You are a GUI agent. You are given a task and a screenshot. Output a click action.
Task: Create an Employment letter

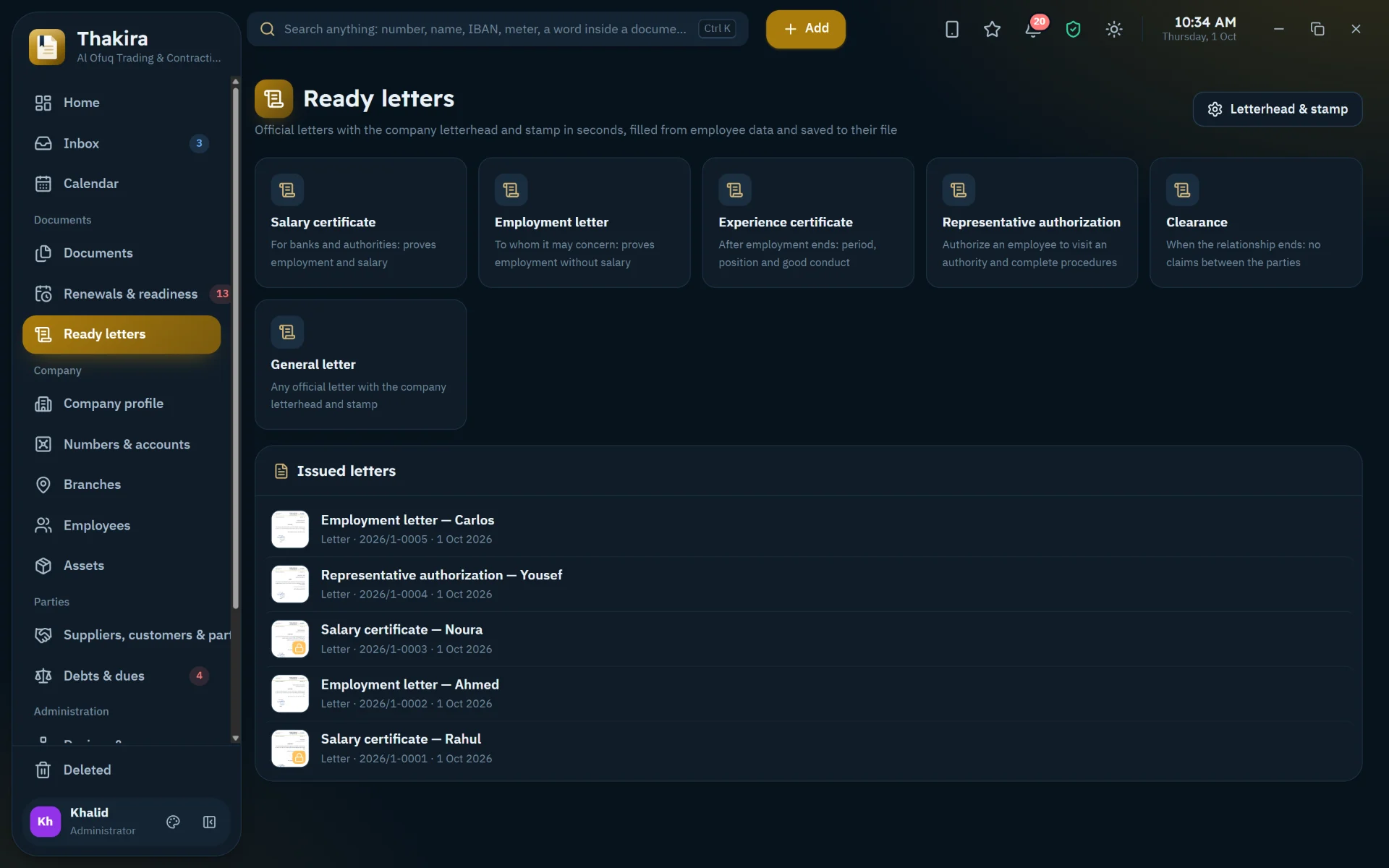[584, 223]
